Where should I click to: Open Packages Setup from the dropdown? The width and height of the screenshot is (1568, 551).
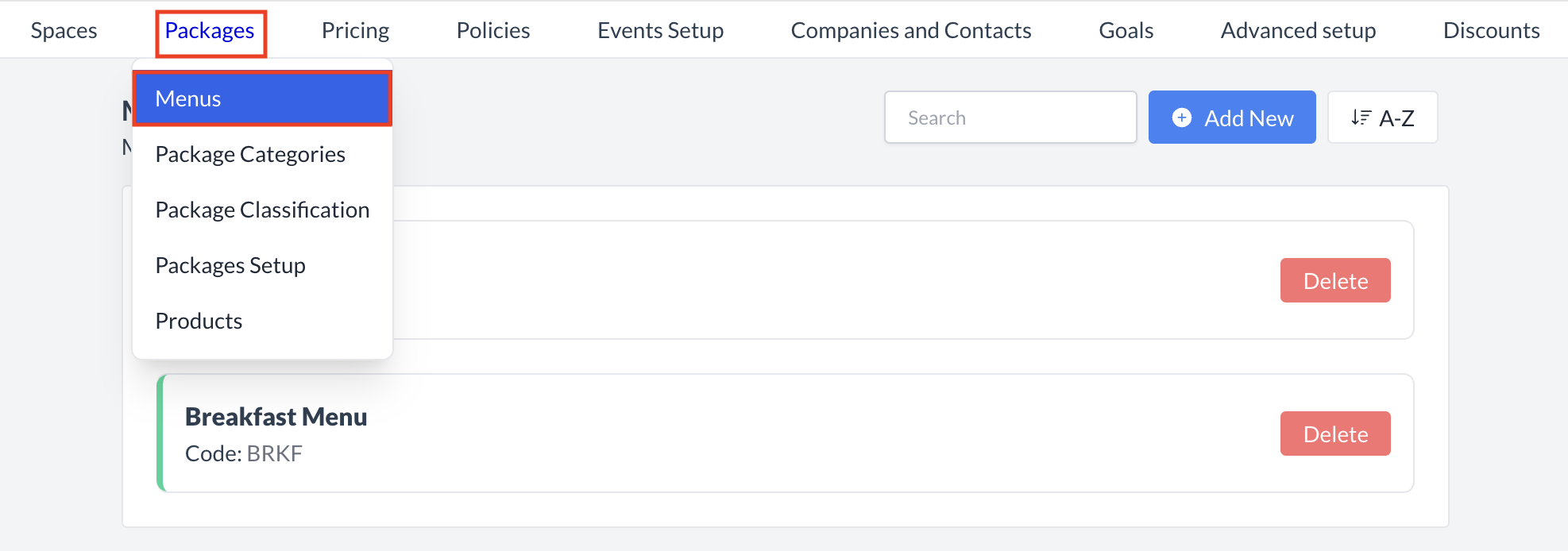click(x=230, y=265)
